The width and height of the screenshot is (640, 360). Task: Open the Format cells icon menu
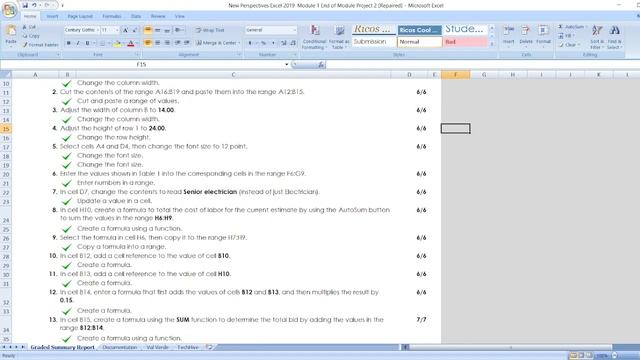pyautogui.click(x=543, y=31)
